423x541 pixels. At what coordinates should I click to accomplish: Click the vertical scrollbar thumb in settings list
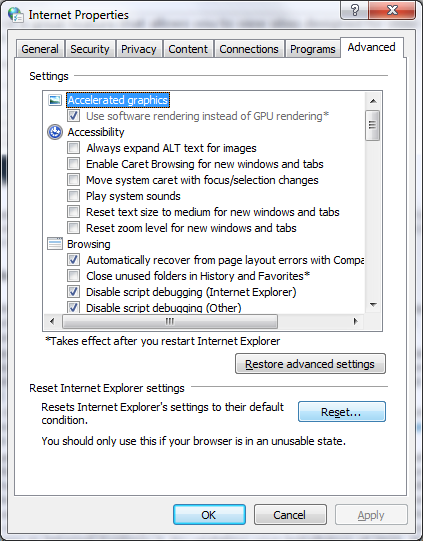click(x=373, y=125)
